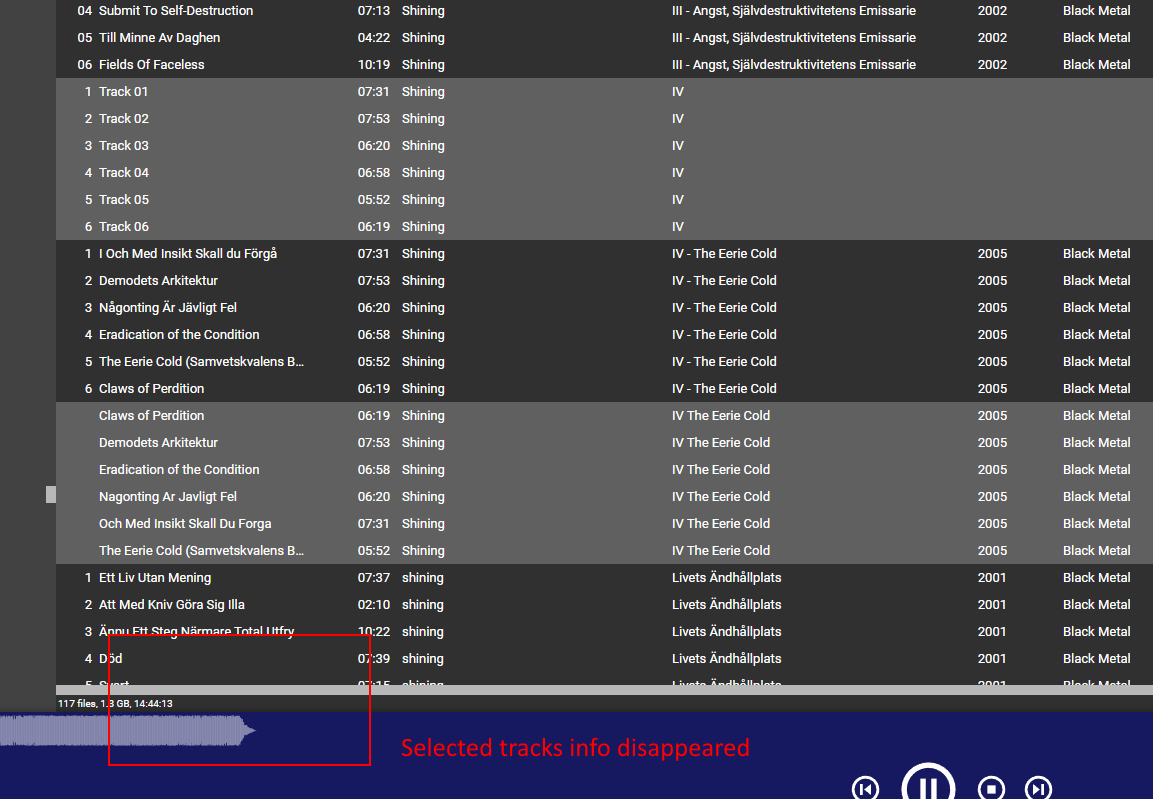
Task: Select the 'Track 05' row
Action: [x=604, y=200]
